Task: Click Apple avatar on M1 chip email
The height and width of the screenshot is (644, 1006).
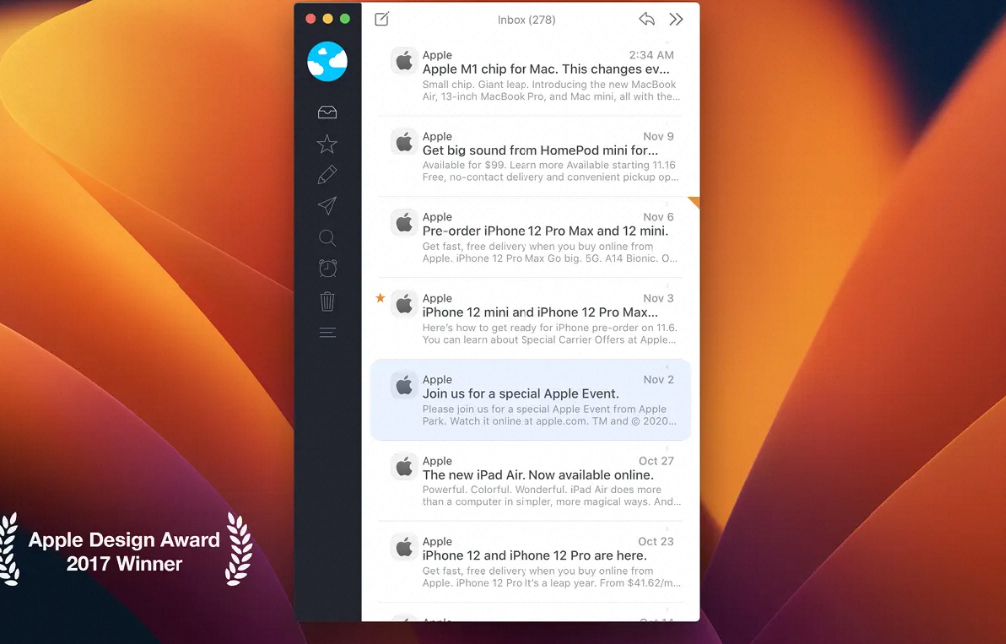Action: 404,62
